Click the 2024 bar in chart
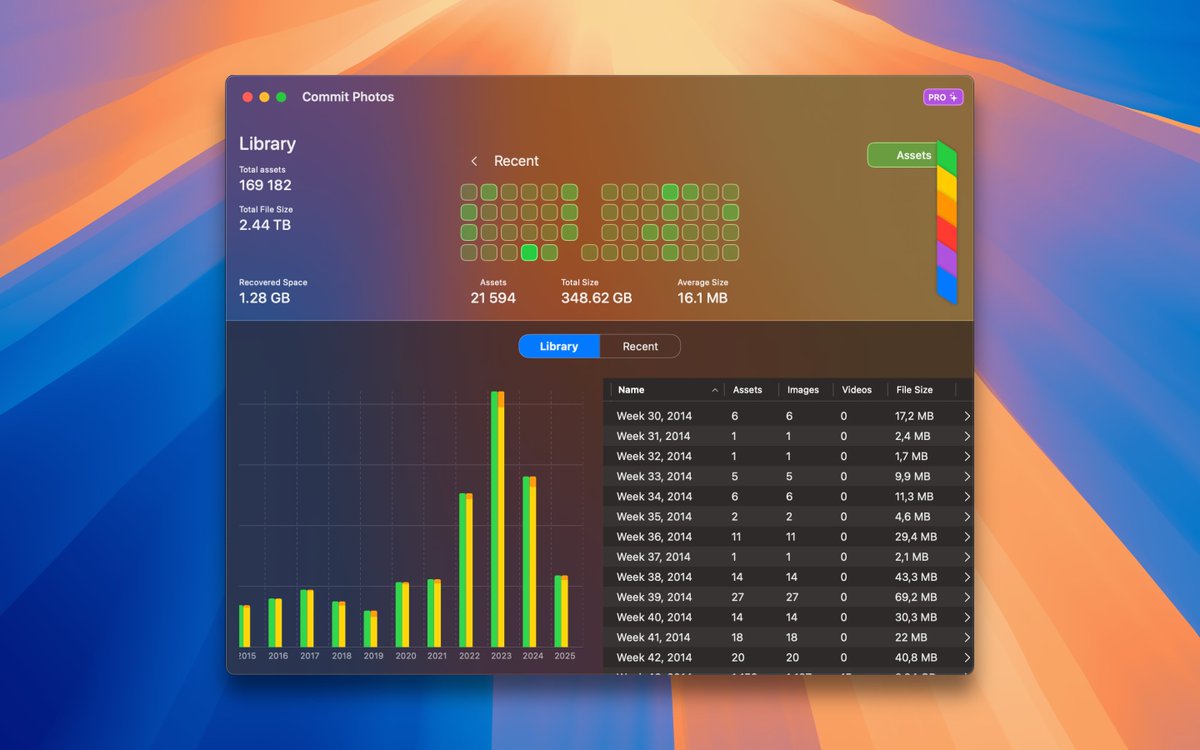 pyautogui.click(x=529, y=562)
